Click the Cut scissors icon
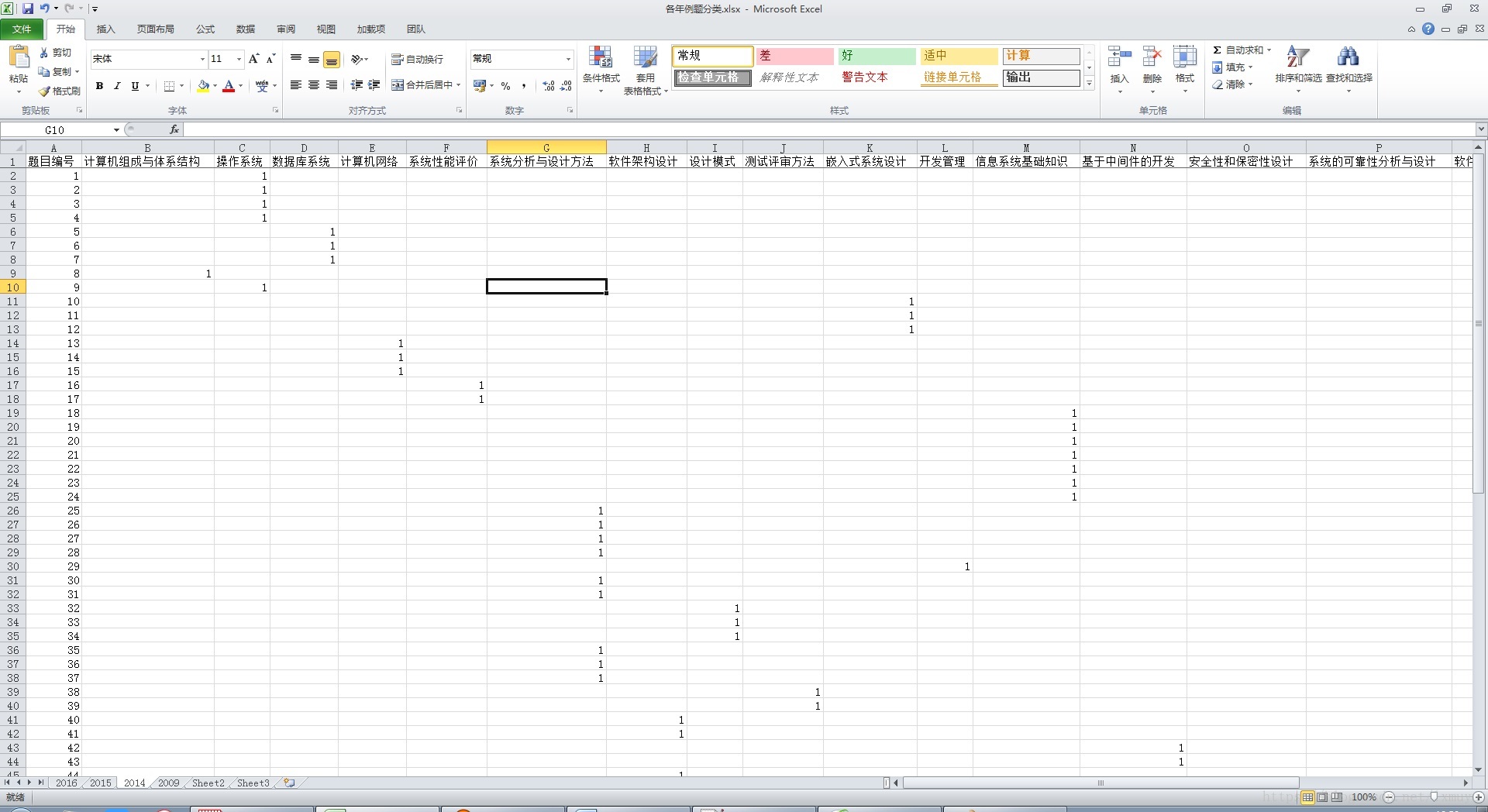Viewport: 1488px width, 812px height. pos(44,53)
